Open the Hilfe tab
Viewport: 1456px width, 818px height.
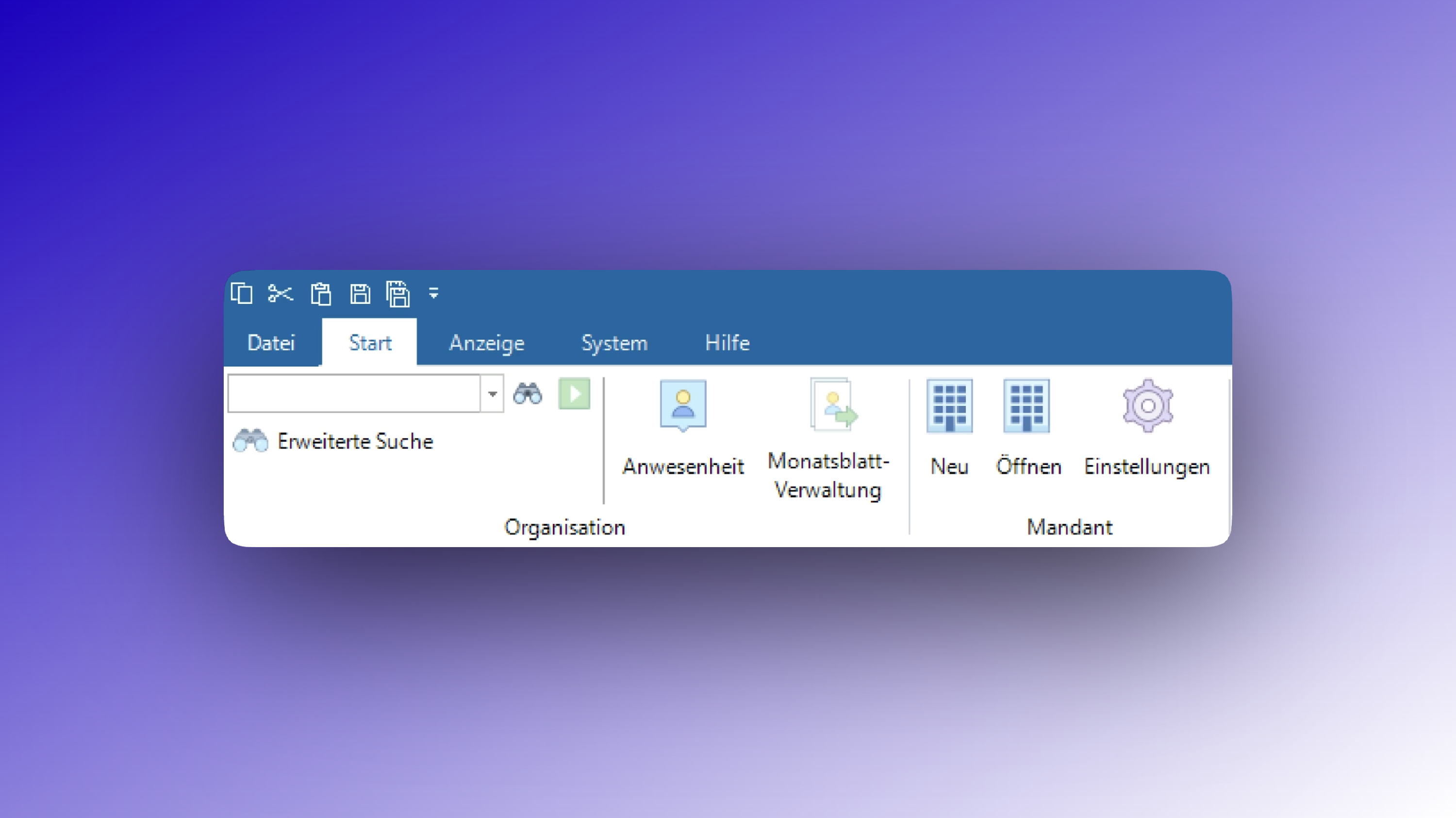tap(727, 343)
